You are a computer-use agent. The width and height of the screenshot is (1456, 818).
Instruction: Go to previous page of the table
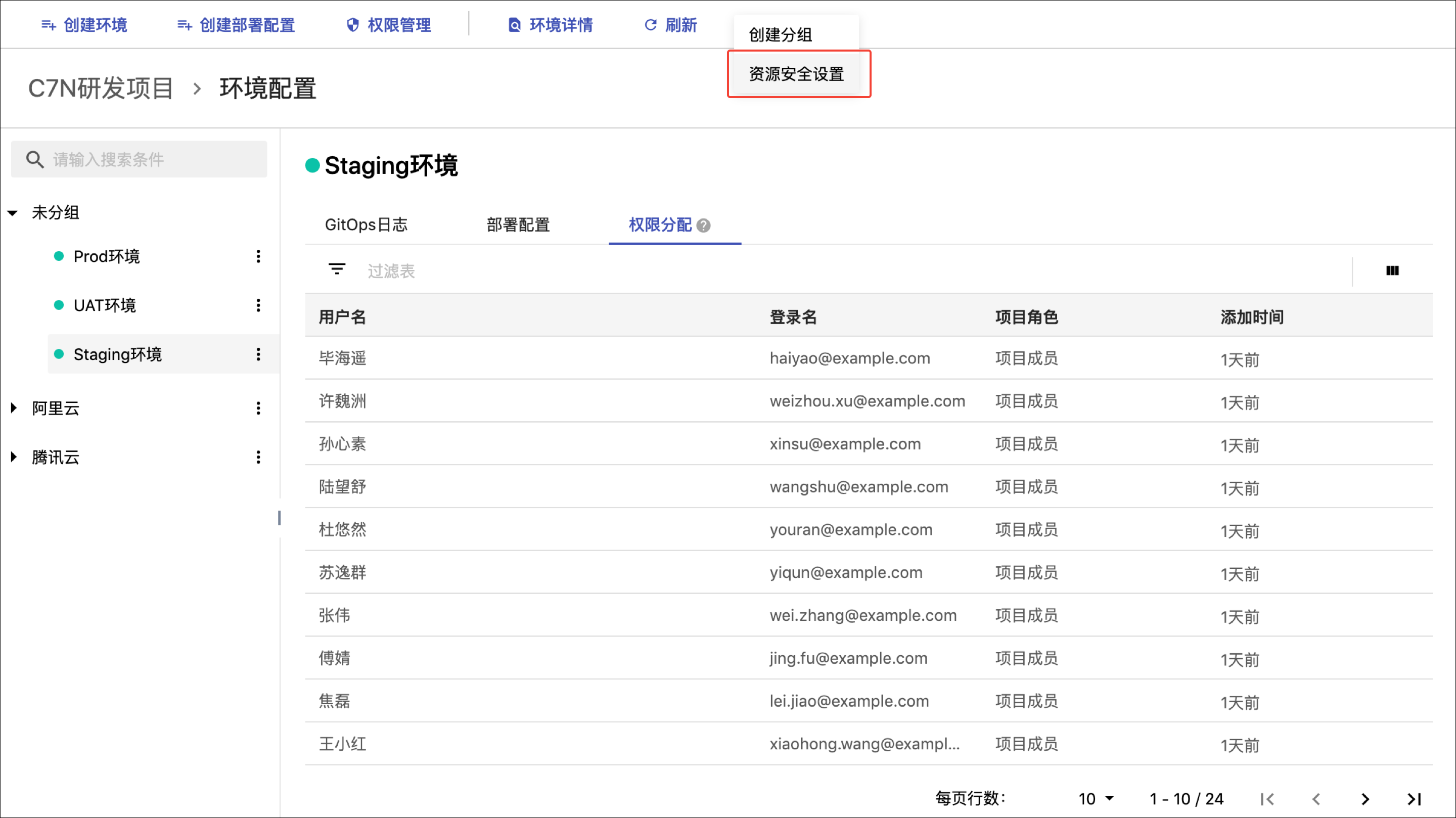click(x=1316, y=799)
